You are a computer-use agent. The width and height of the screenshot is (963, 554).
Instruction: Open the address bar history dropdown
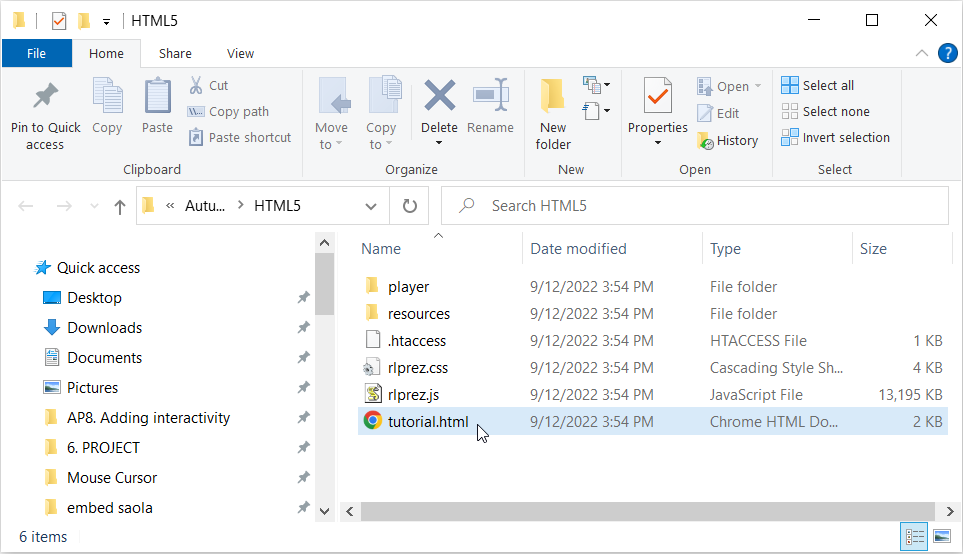click(371, 206)
